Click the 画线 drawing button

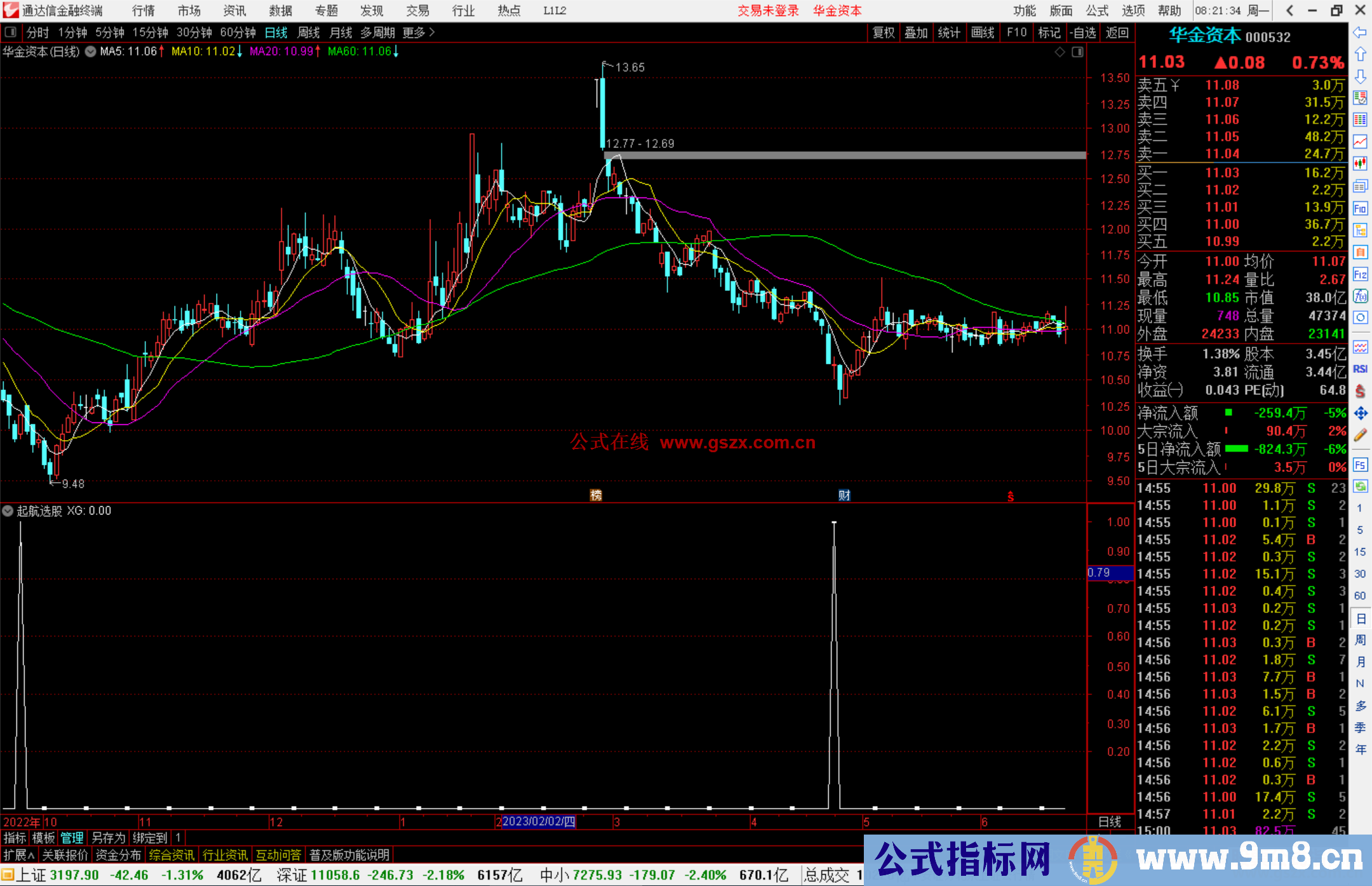[x=983, y=32]
